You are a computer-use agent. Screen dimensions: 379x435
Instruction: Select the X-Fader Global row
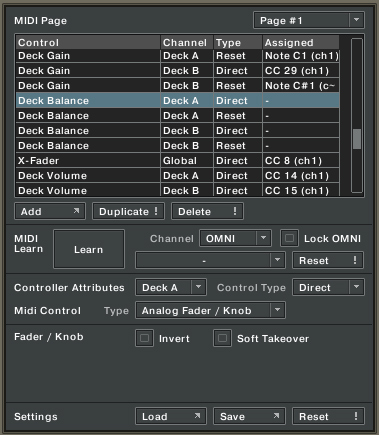pos(178,161)
